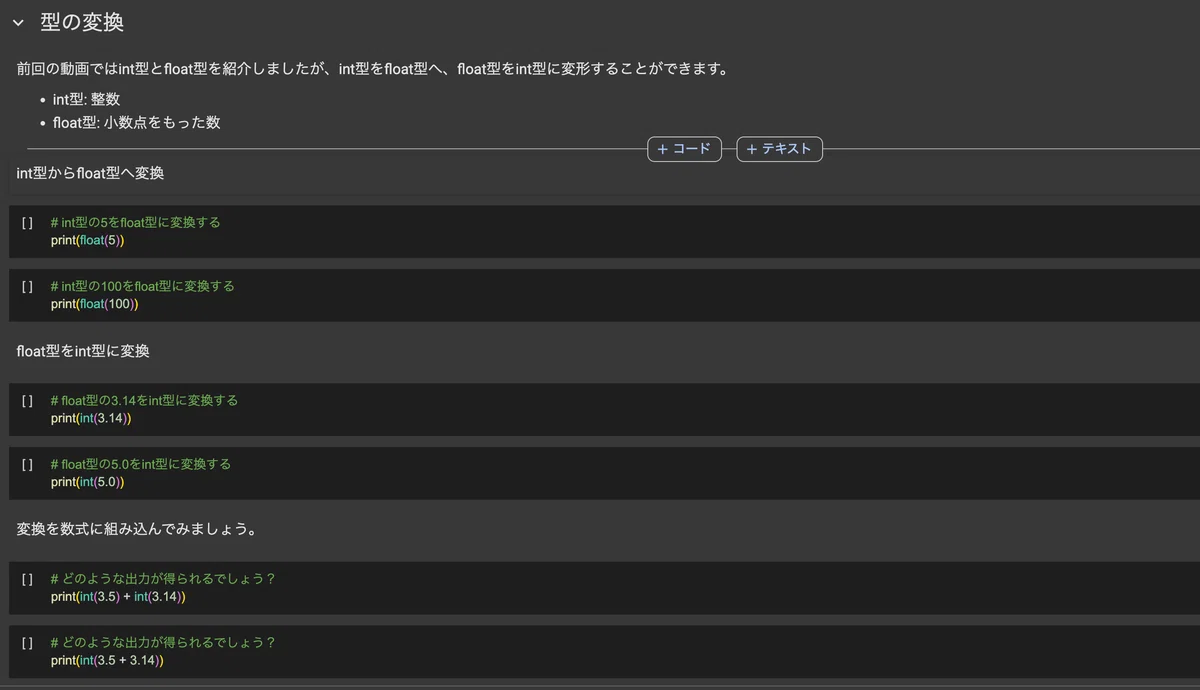
Task: Collapse the 型の変換 section chevron
Action: [17, 23]
